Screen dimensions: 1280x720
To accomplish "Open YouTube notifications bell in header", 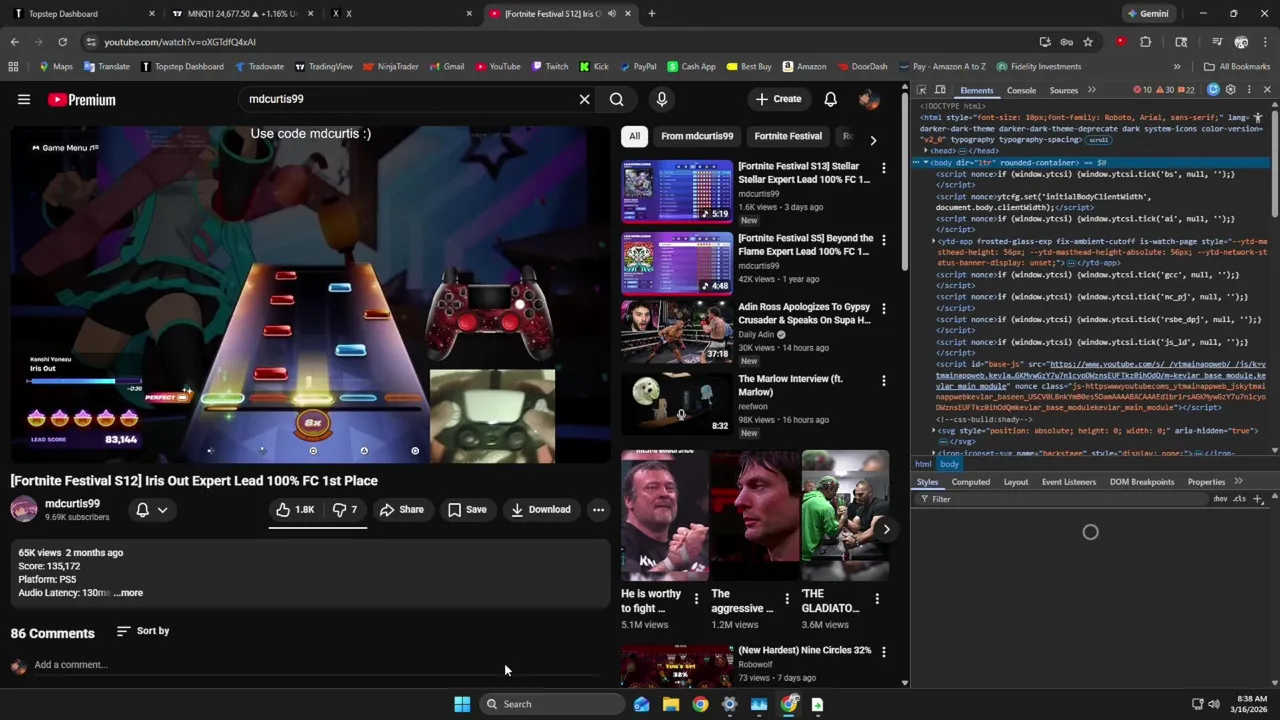I will [x=830, y=99].
